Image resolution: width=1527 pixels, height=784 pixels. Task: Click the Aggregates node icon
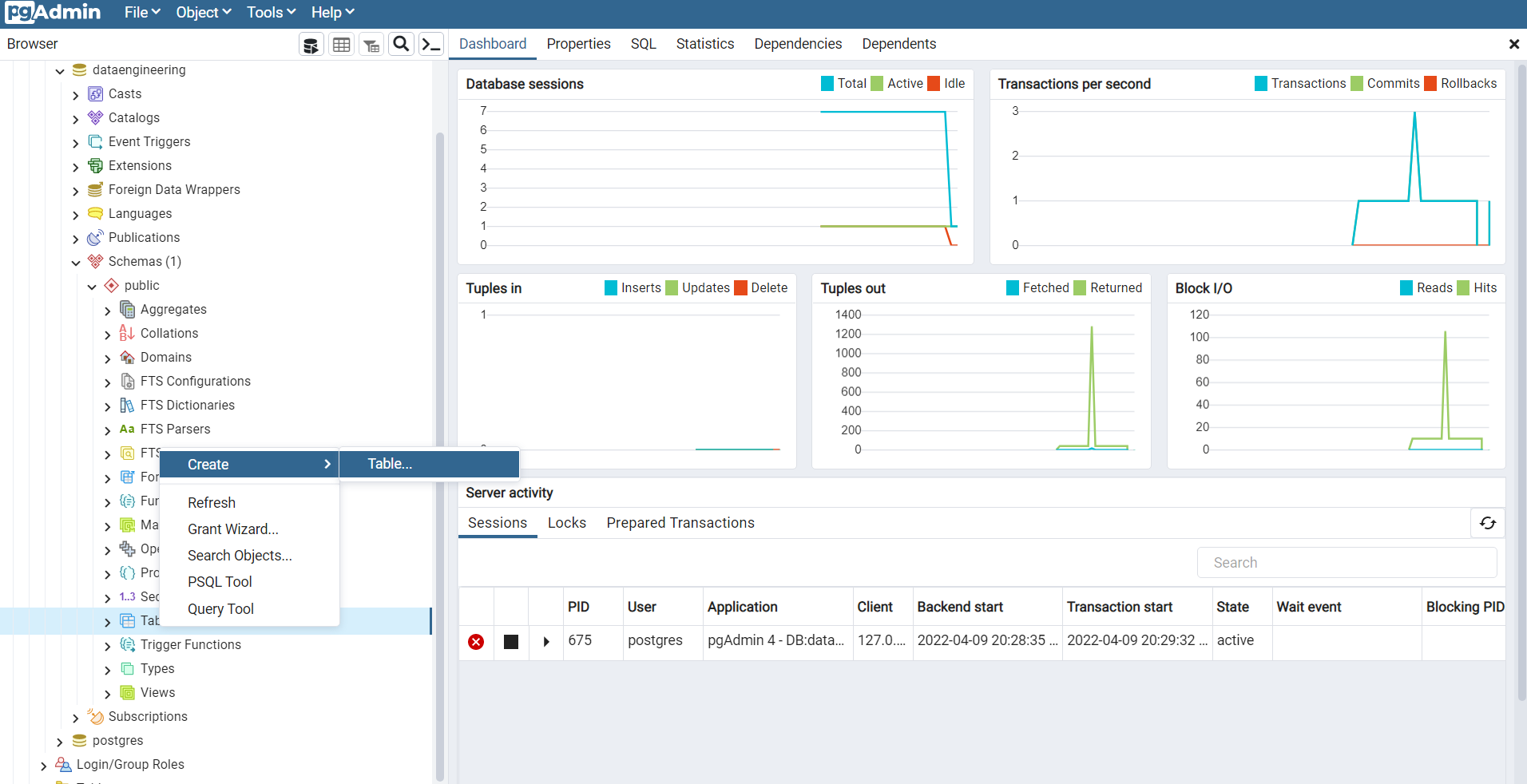(x=127, y=310)
